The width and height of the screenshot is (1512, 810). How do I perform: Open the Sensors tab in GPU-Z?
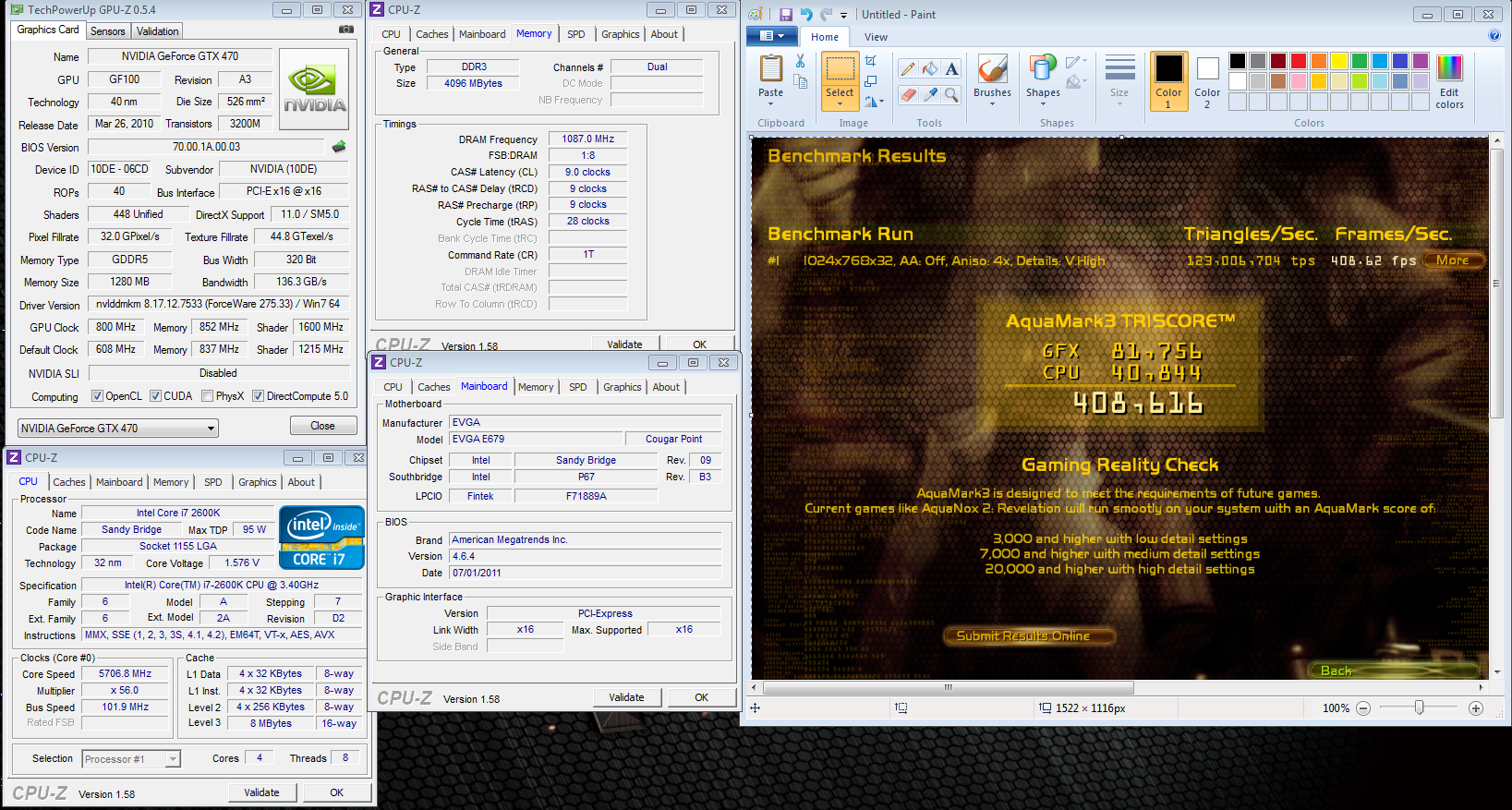pos(108,31)
